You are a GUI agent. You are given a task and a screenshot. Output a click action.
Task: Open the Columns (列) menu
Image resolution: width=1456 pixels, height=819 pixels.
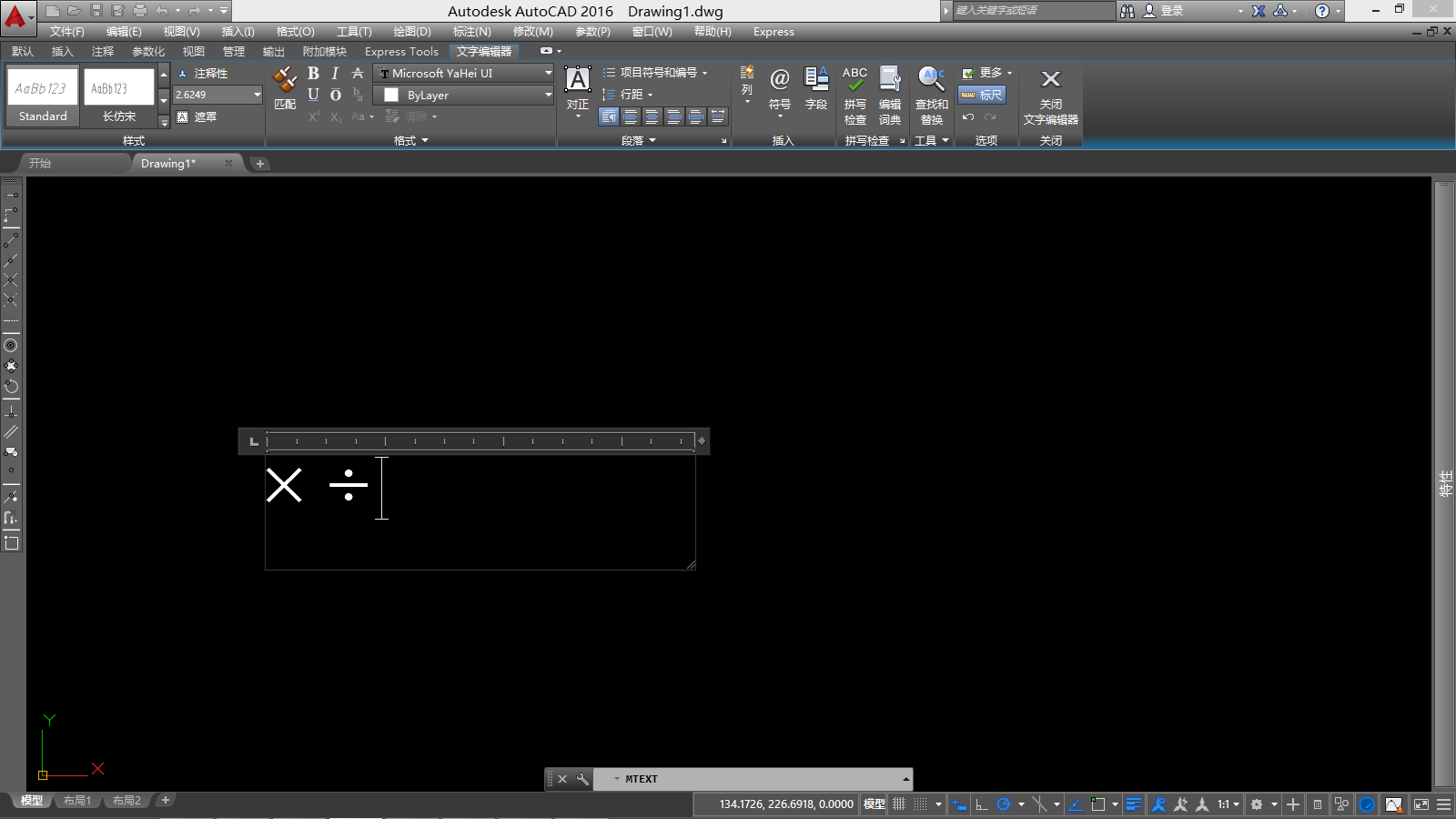pos(747,84)
